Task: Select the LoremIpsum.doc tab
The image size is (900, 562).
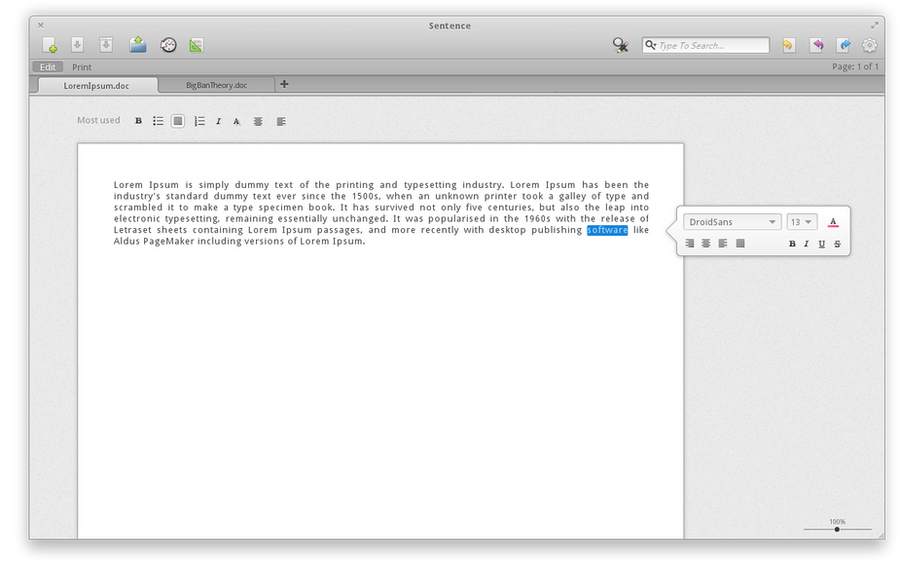Action: tap(96, 86)
